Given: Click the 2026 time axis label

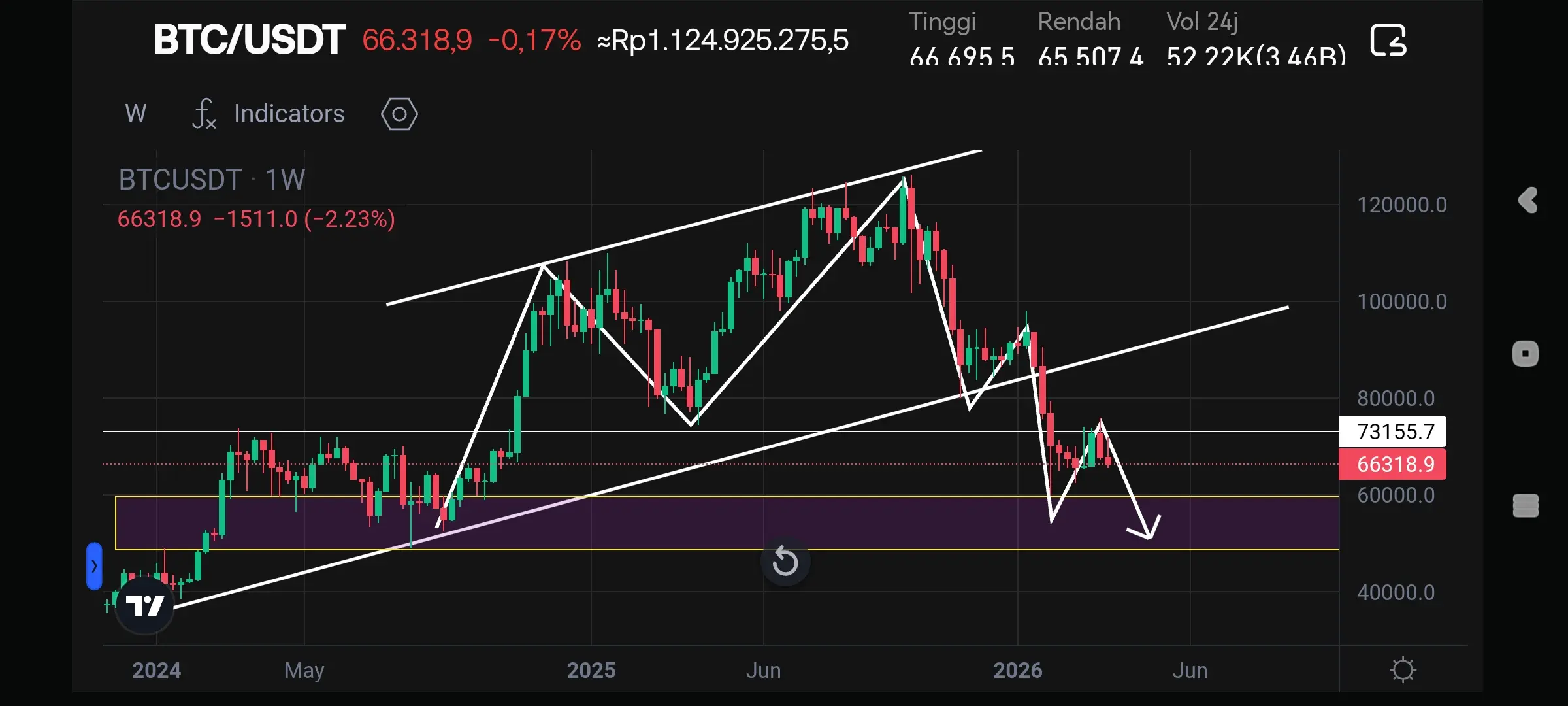Looking at the screenshot, I should 1017,670.
